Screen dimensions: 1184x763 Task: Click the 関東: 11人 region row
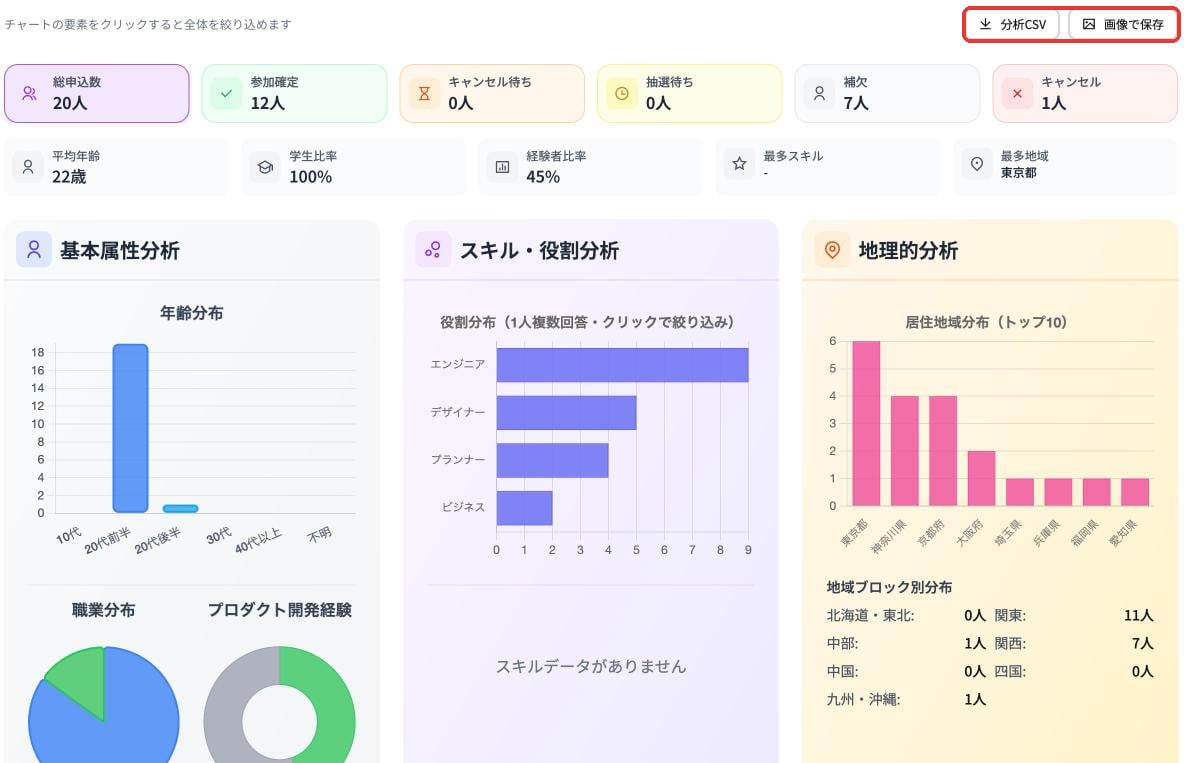(1074, 615)
